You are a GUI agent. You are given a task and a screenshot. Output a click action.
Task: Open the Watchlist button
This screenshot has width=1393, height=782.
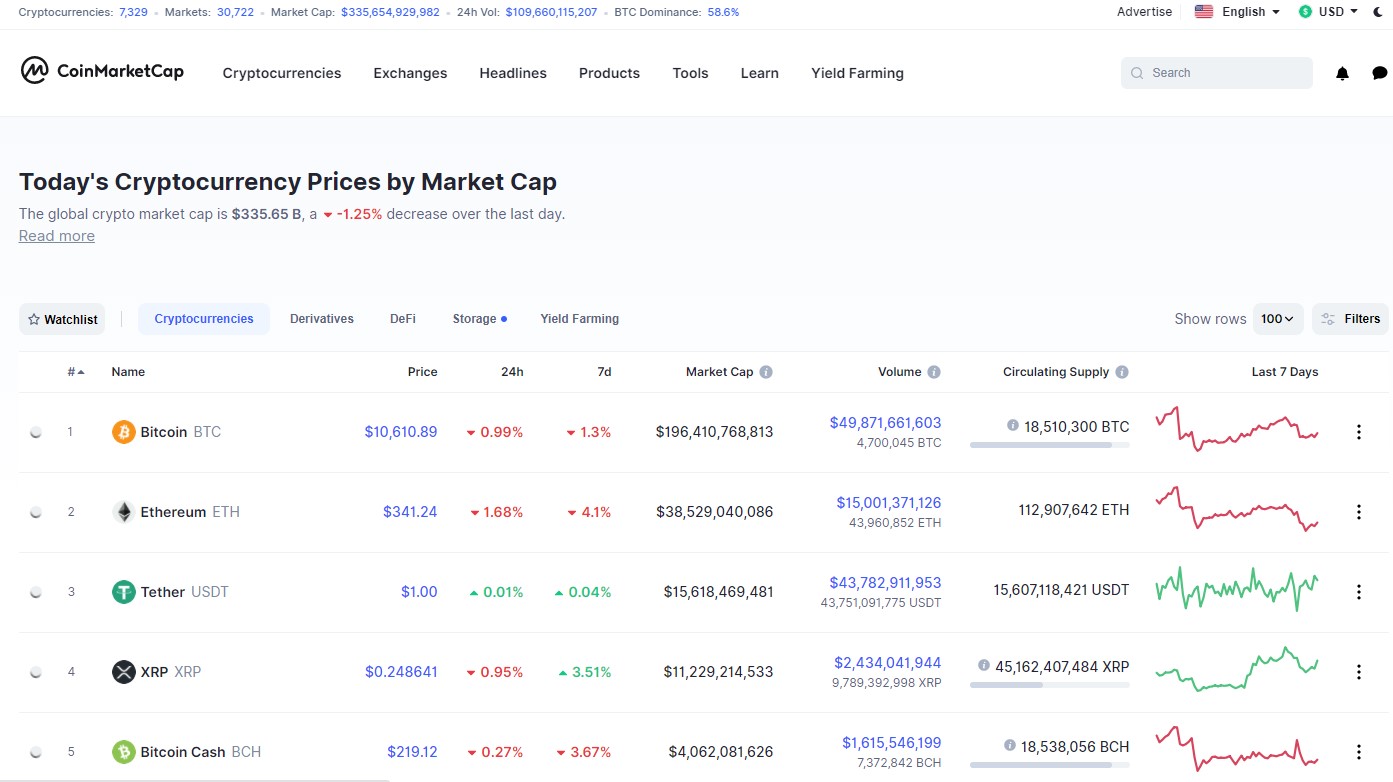point(62,319)
